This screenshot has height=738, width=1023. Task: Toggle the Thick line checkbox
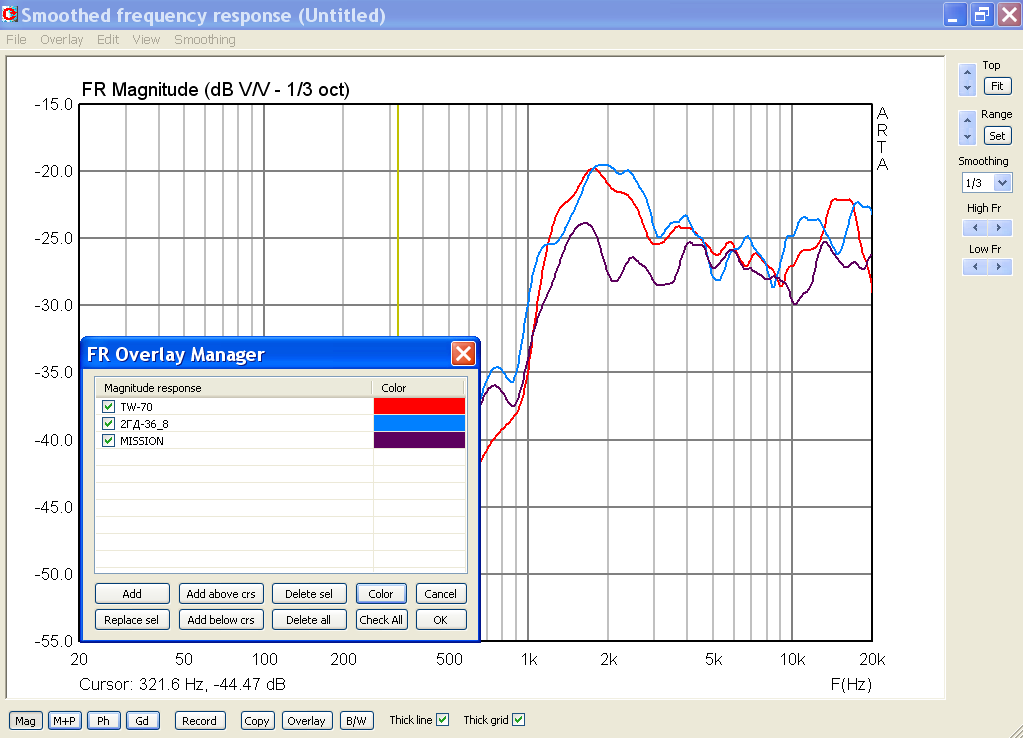coord(442,720)
